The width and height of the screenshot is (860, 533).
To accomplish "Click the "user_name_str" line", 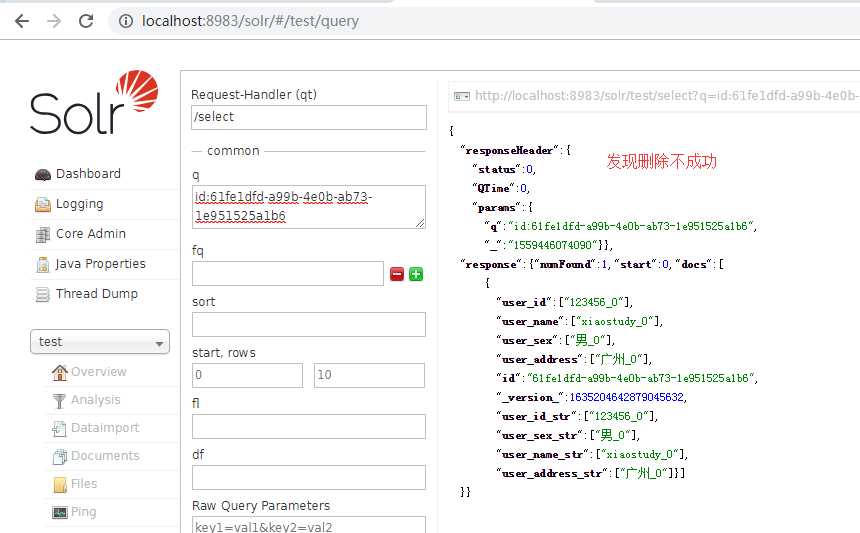I will [592, 454].
